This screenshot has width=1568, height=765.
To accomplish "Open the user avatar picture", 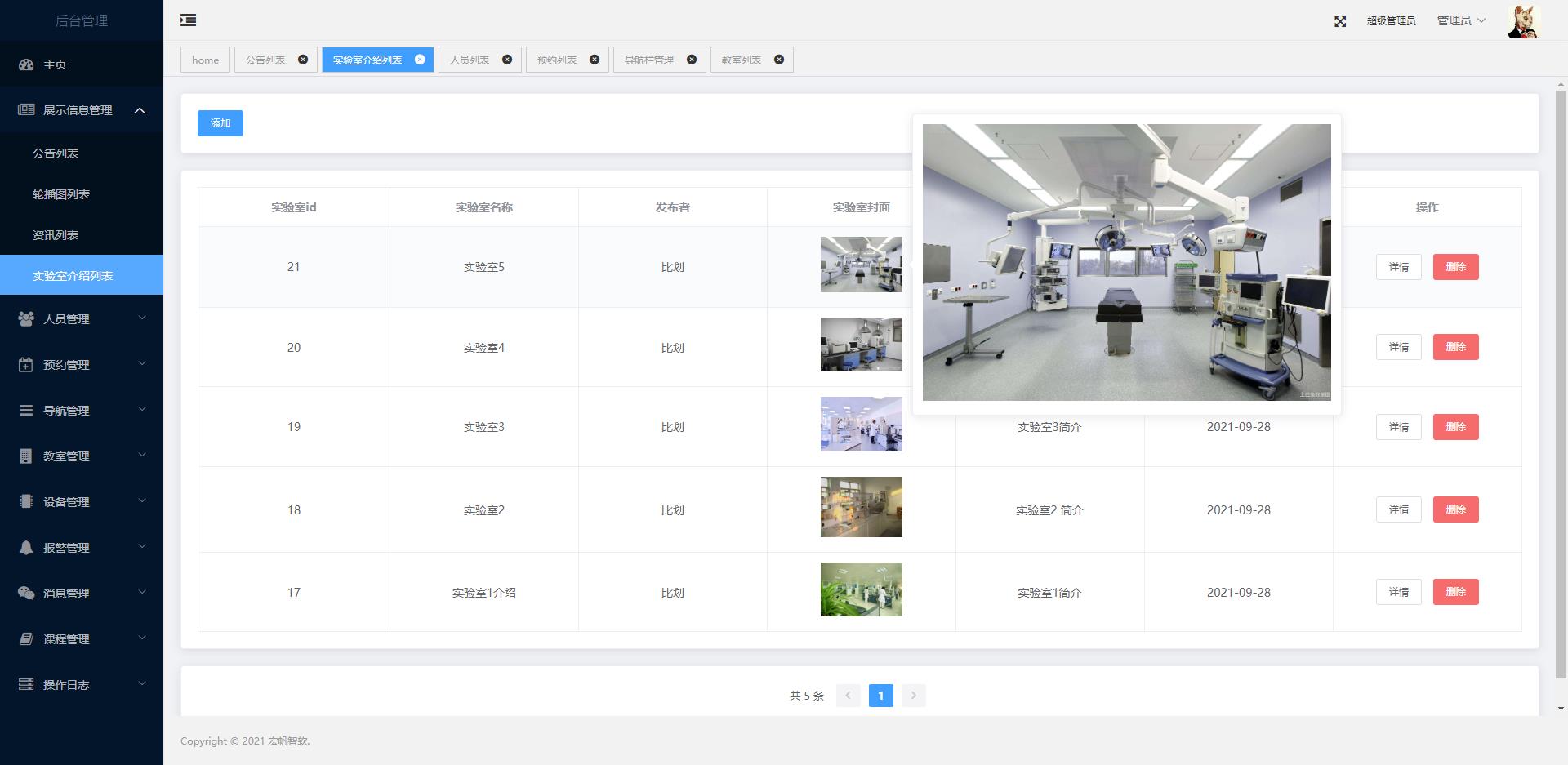I will click(1523, 21).
